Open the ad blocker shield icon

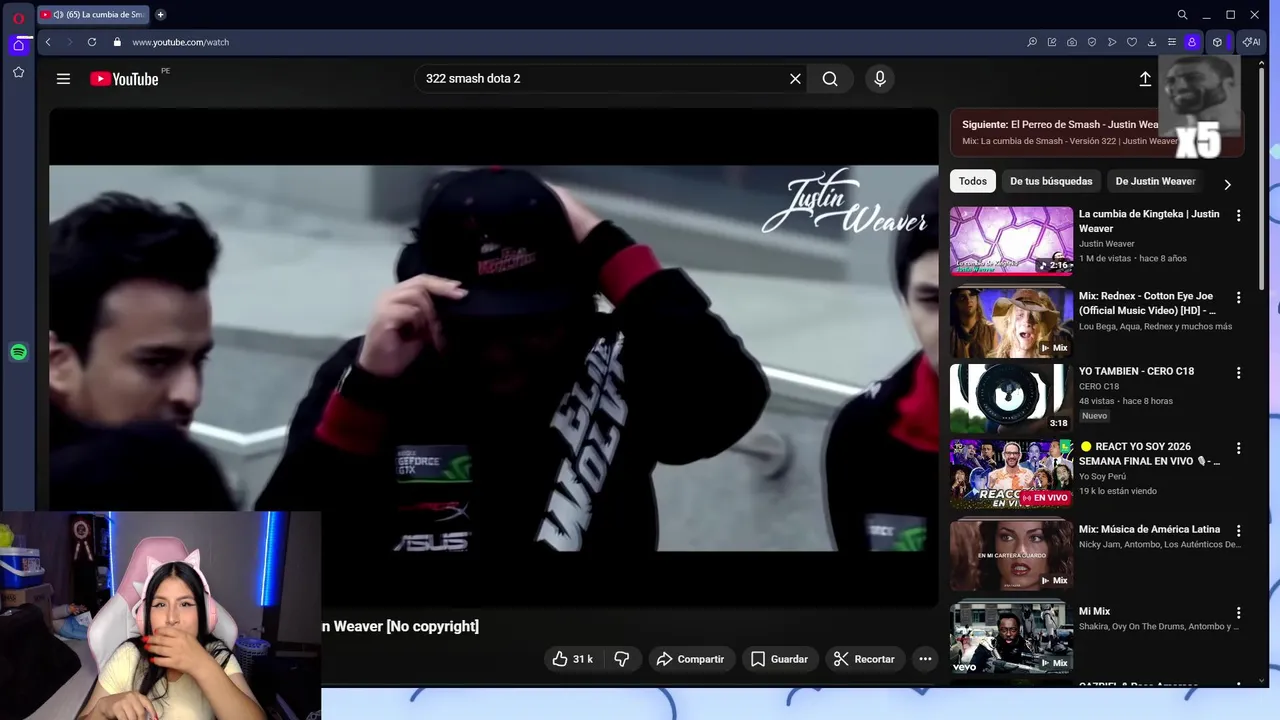tap(1092, 42)
